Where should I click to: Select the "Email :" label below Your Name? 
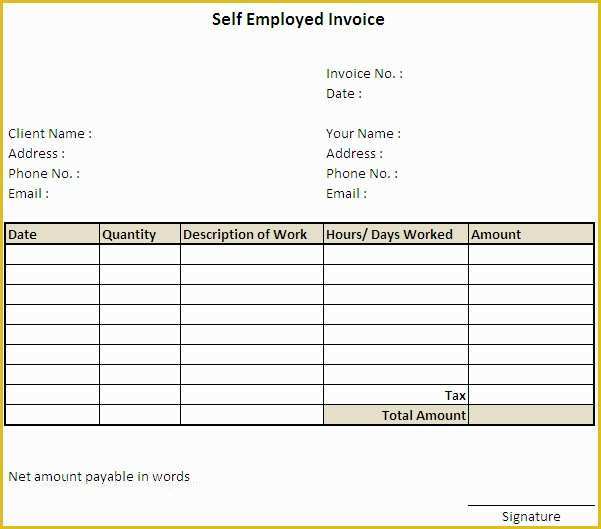(346, 194)
